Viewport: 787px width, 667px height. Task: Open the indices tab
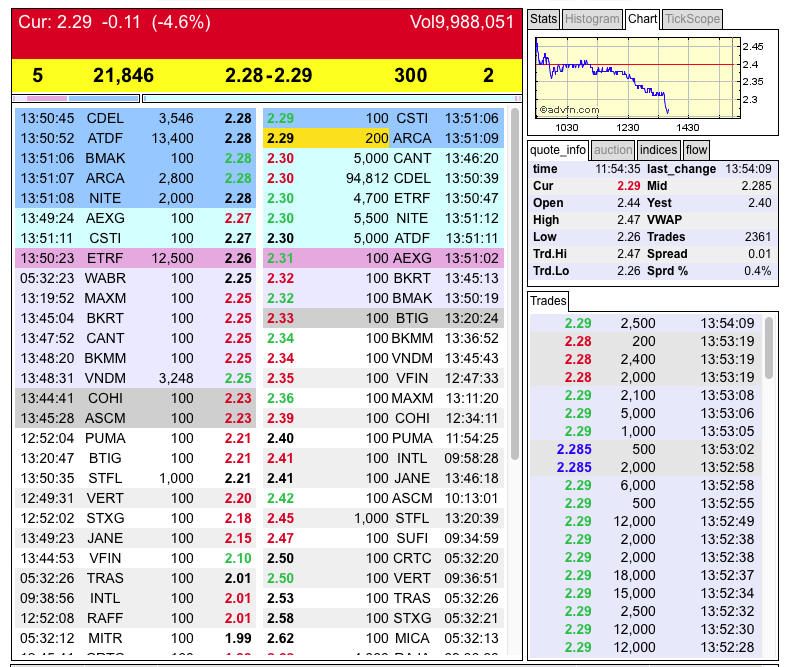[658, 150]
